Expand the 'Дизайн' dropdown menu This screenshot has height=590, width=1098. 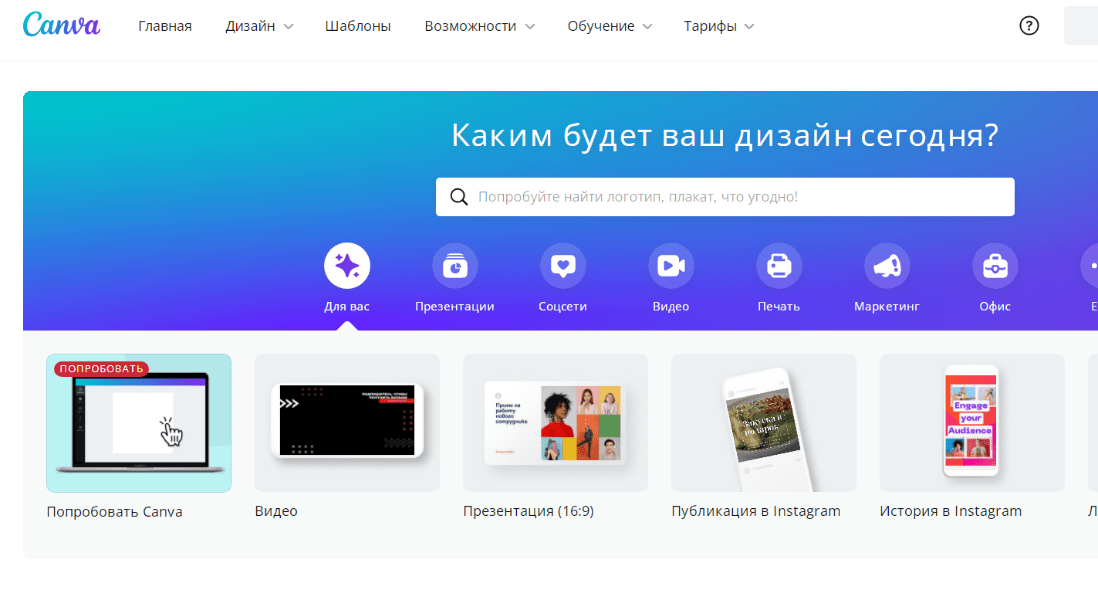(259, 26)
